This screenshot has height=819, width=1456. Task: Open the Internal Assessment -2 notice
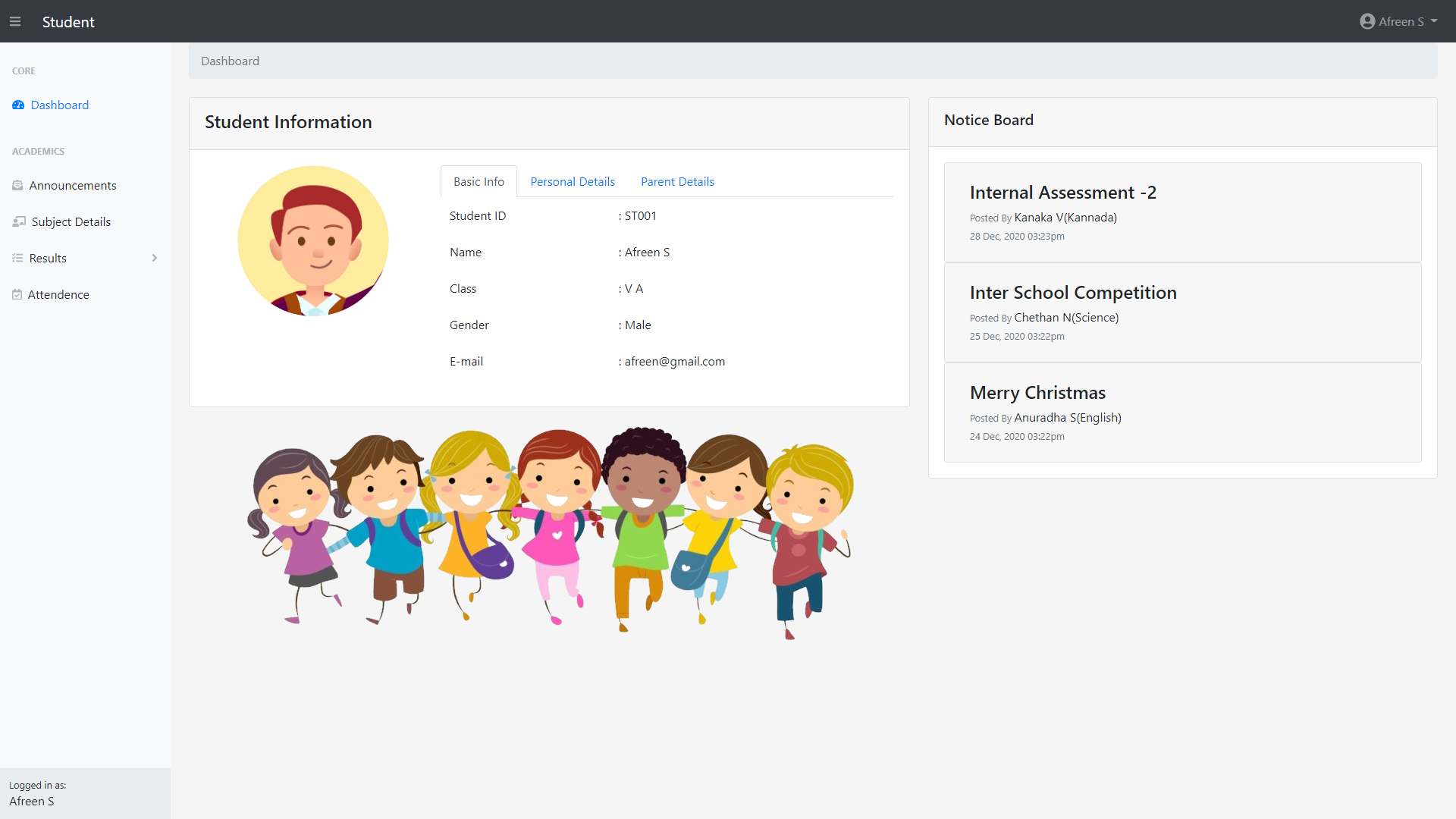1062,193
